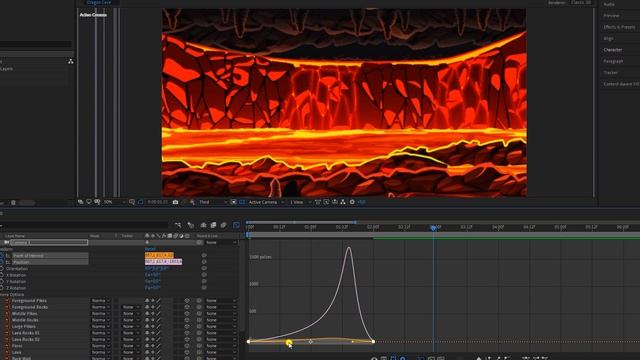
Task: Toggle the Orientation stopwatch
Action: click(2, 269)
